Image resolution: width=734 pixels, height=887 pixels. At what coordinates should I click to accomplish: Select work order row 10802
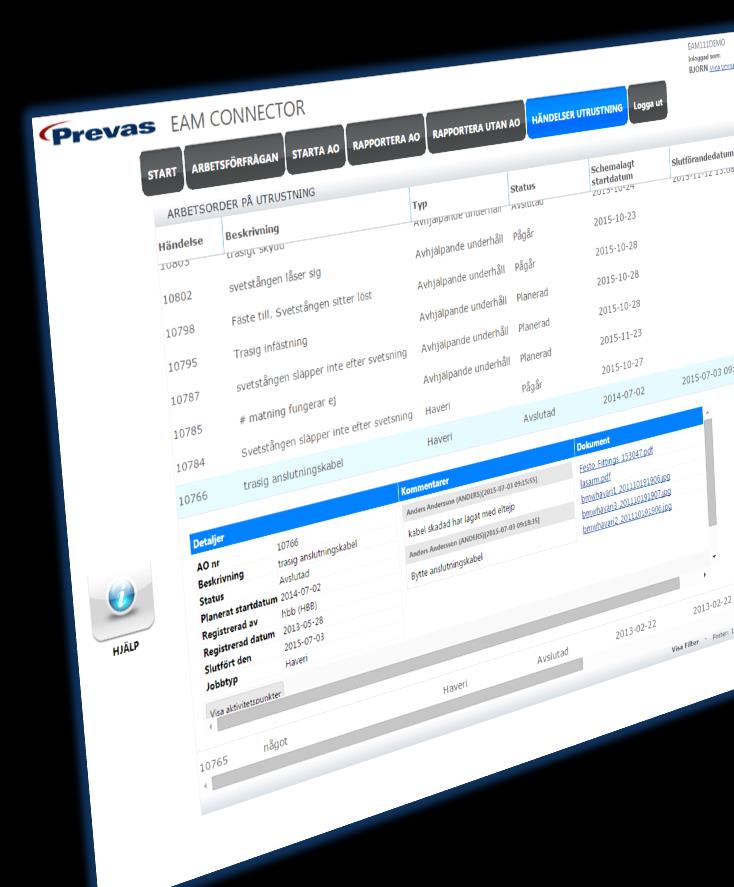178,297
